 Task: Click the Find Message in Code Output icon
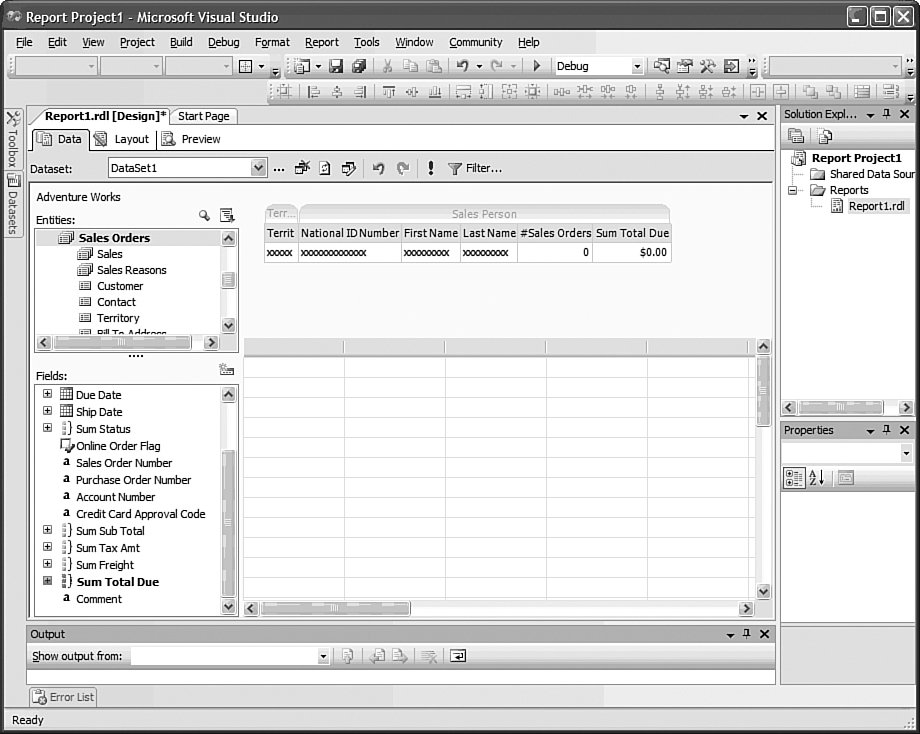click(x=347, y=656)
